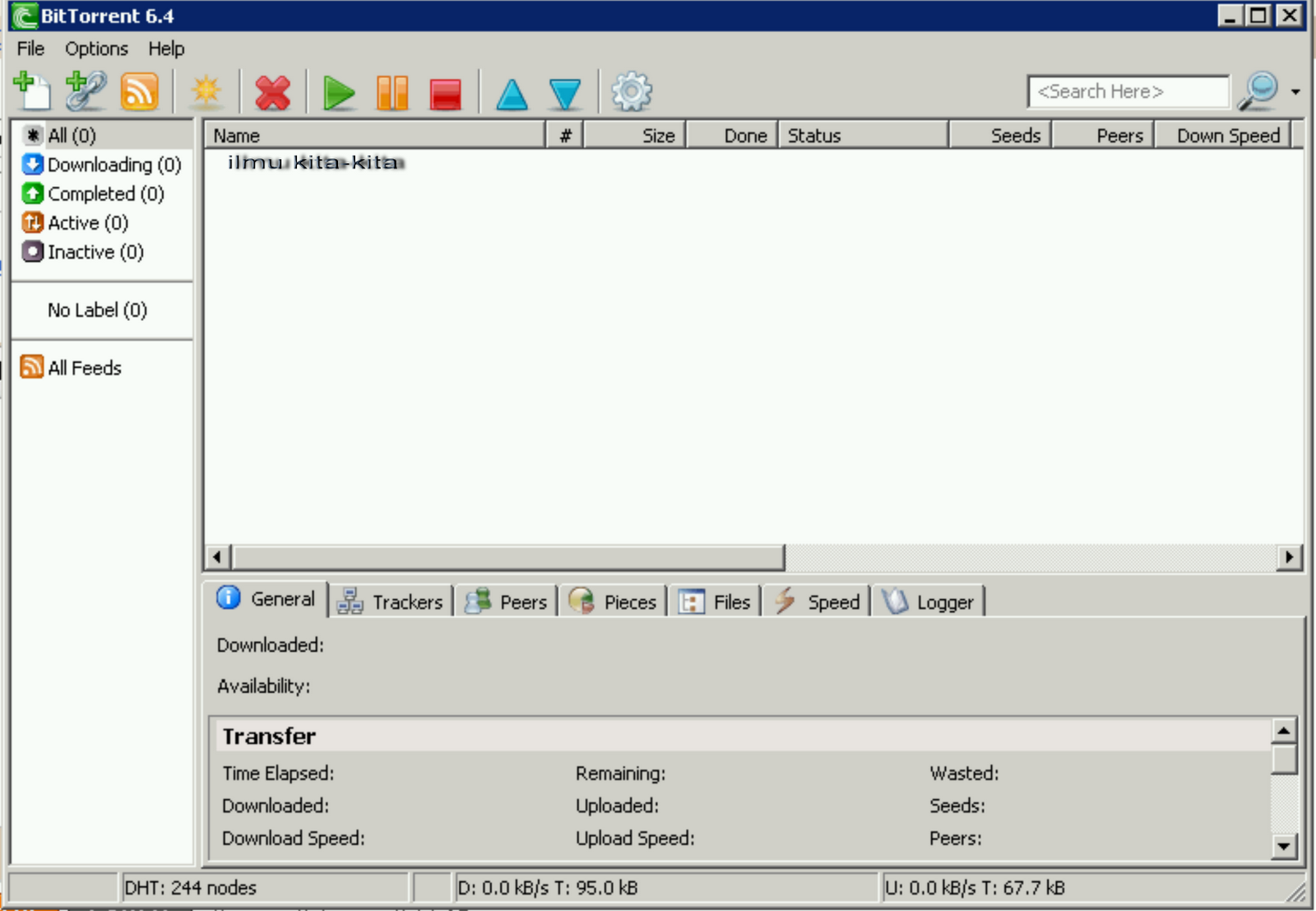Move torrent up in the queue
Screen dimensions: 1316x911
pyautogui.click(x=512, y=91)
